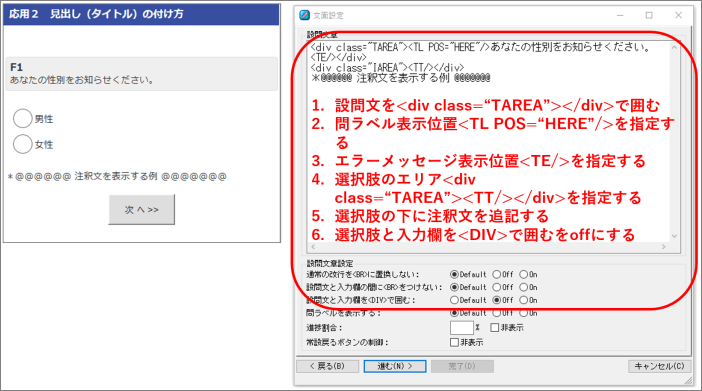Check the 非表示 box for 常設戻るボタンの制御
The width and height of the screenshot is (702, 391).
pos(454,343)
